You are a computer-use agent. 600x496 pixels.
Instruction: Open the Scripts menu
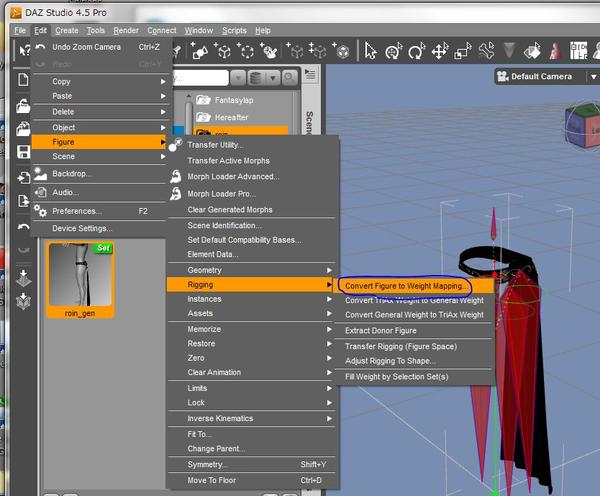pyautogui.click(x=234, y=31)
